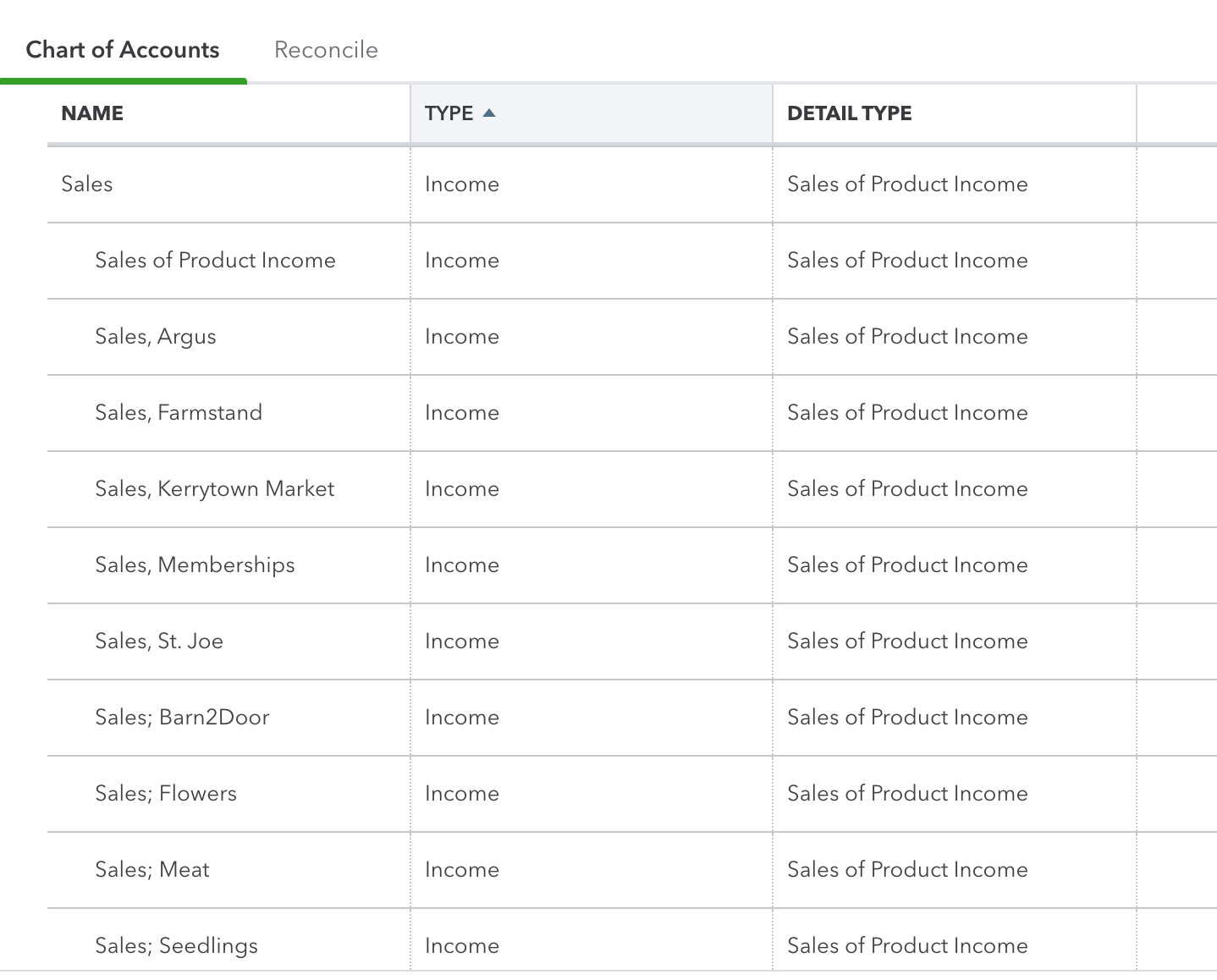Select the Sales, St. Joe account
Viewport: 1217px width, 980px height.
click(x=159, y=641)
